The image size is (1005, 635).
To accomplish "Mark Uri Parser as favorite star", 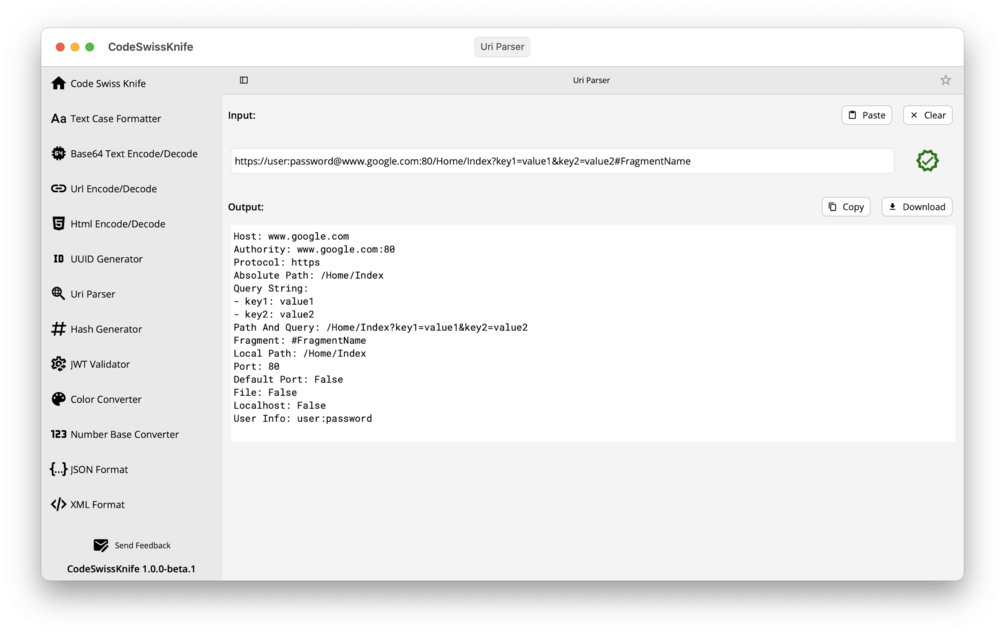I will [945, 80].
